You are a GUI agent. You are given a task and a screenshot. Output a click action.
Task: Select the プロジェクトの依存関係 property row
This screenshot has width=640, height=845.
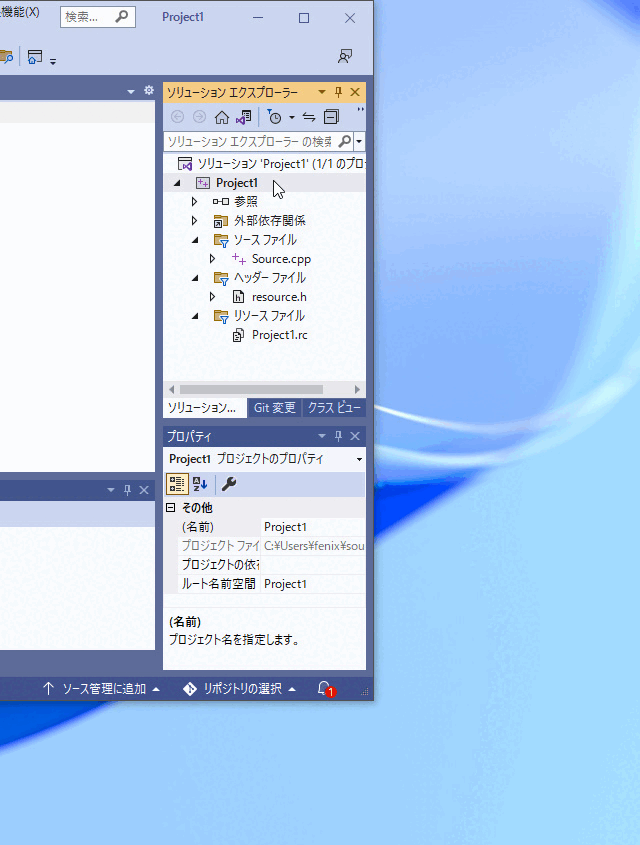[272, 565]
